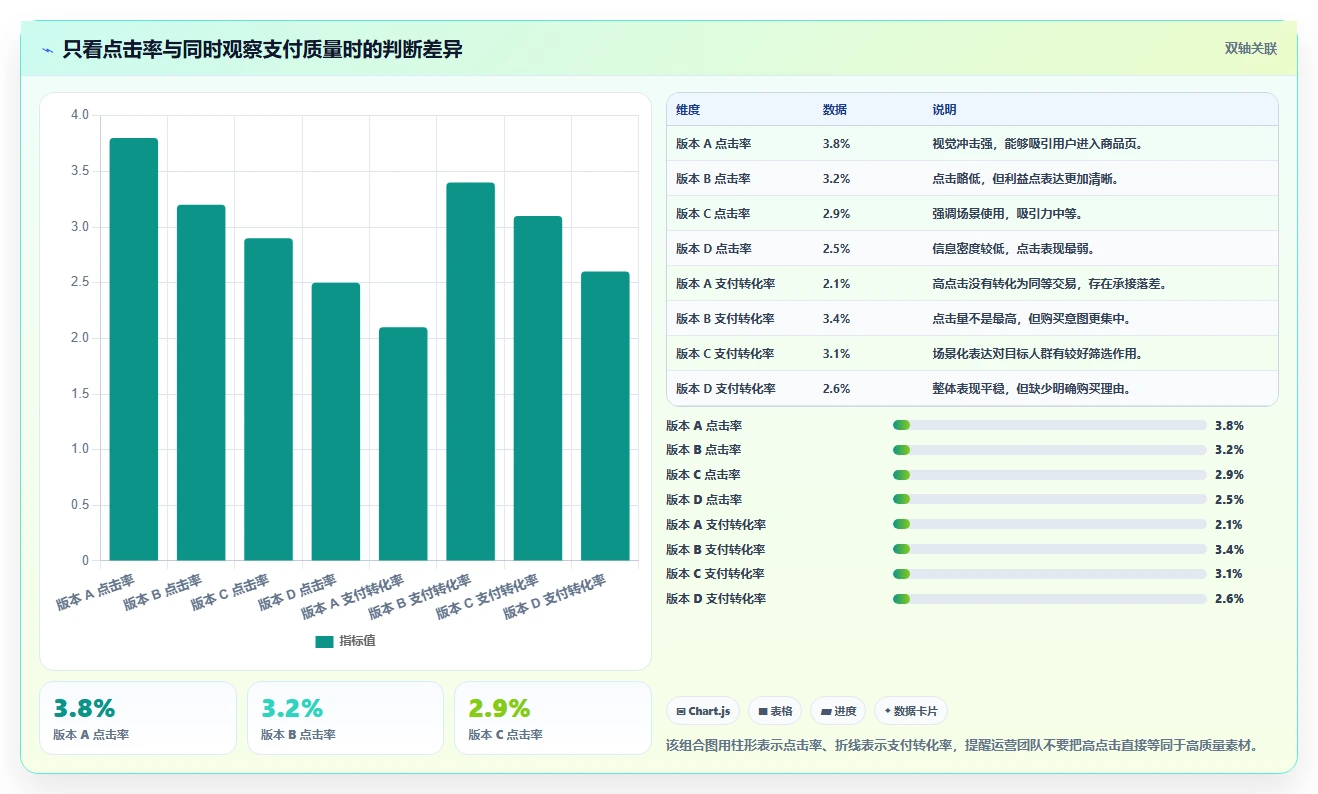Toggle the 指标值 legend swatch
Screen dimensions: 1318x794
[x=324, y=642]
